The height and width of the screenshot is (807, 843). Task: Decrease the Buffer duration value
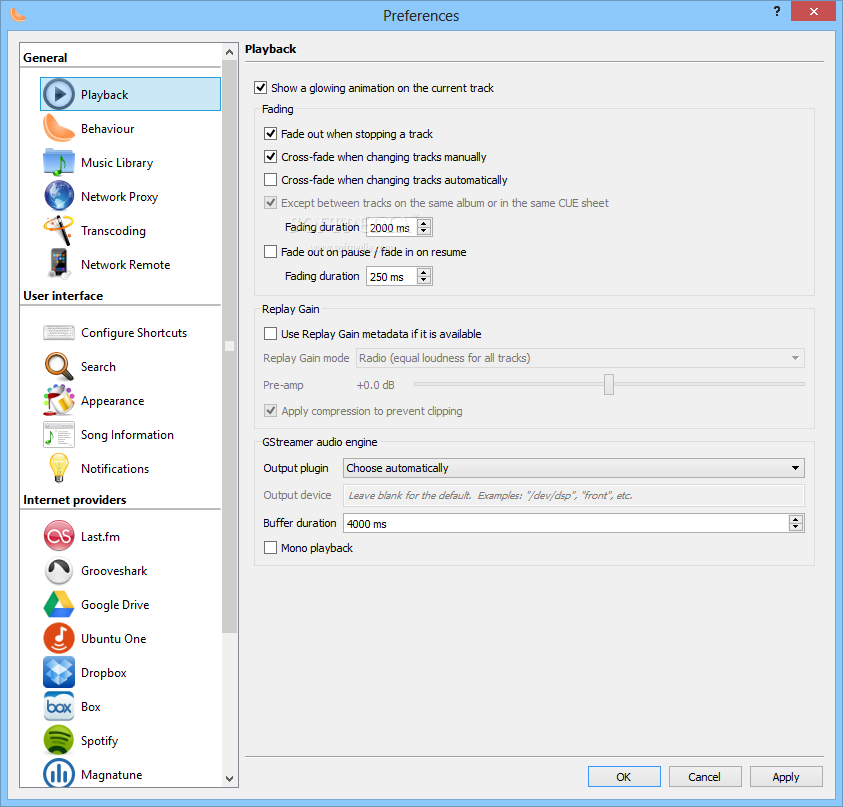(796, 527)
